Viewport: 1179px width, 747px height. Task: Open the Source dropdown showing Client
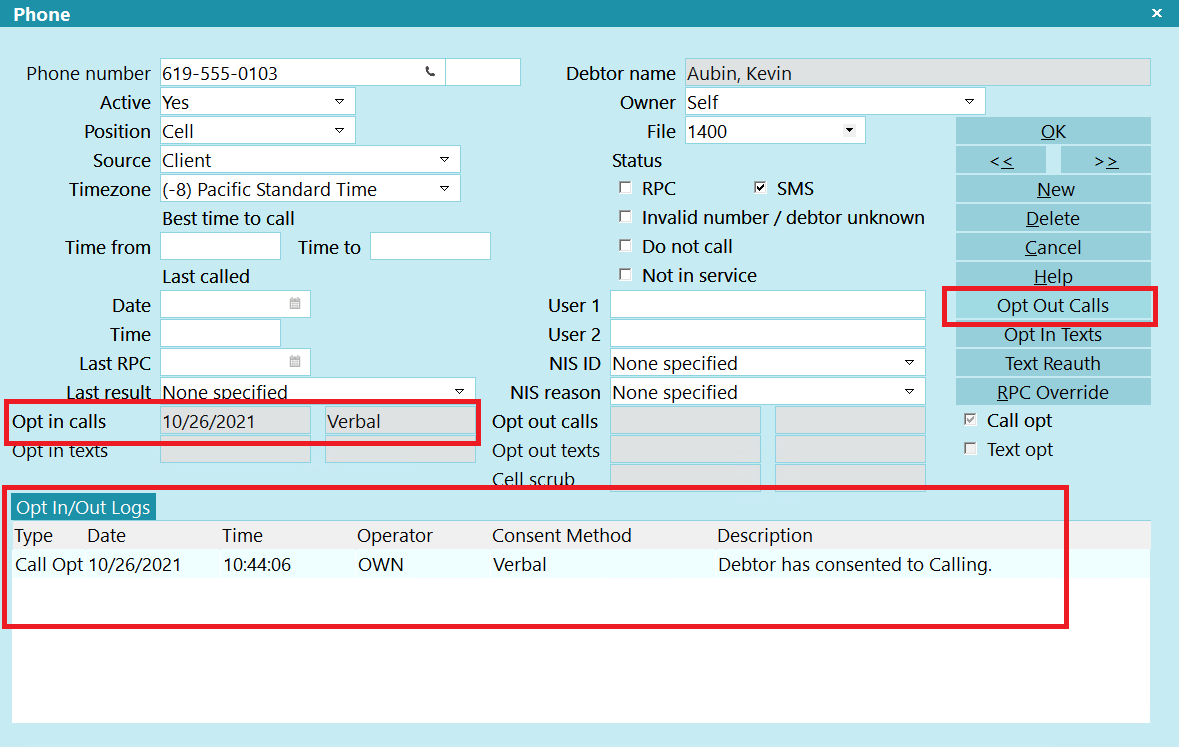point(444,159)
